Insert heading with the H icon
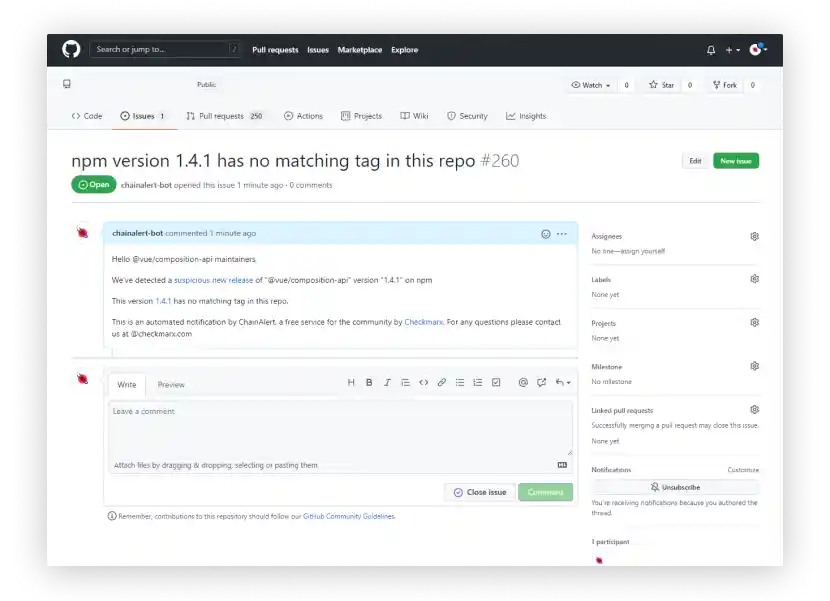 point(351,382)
